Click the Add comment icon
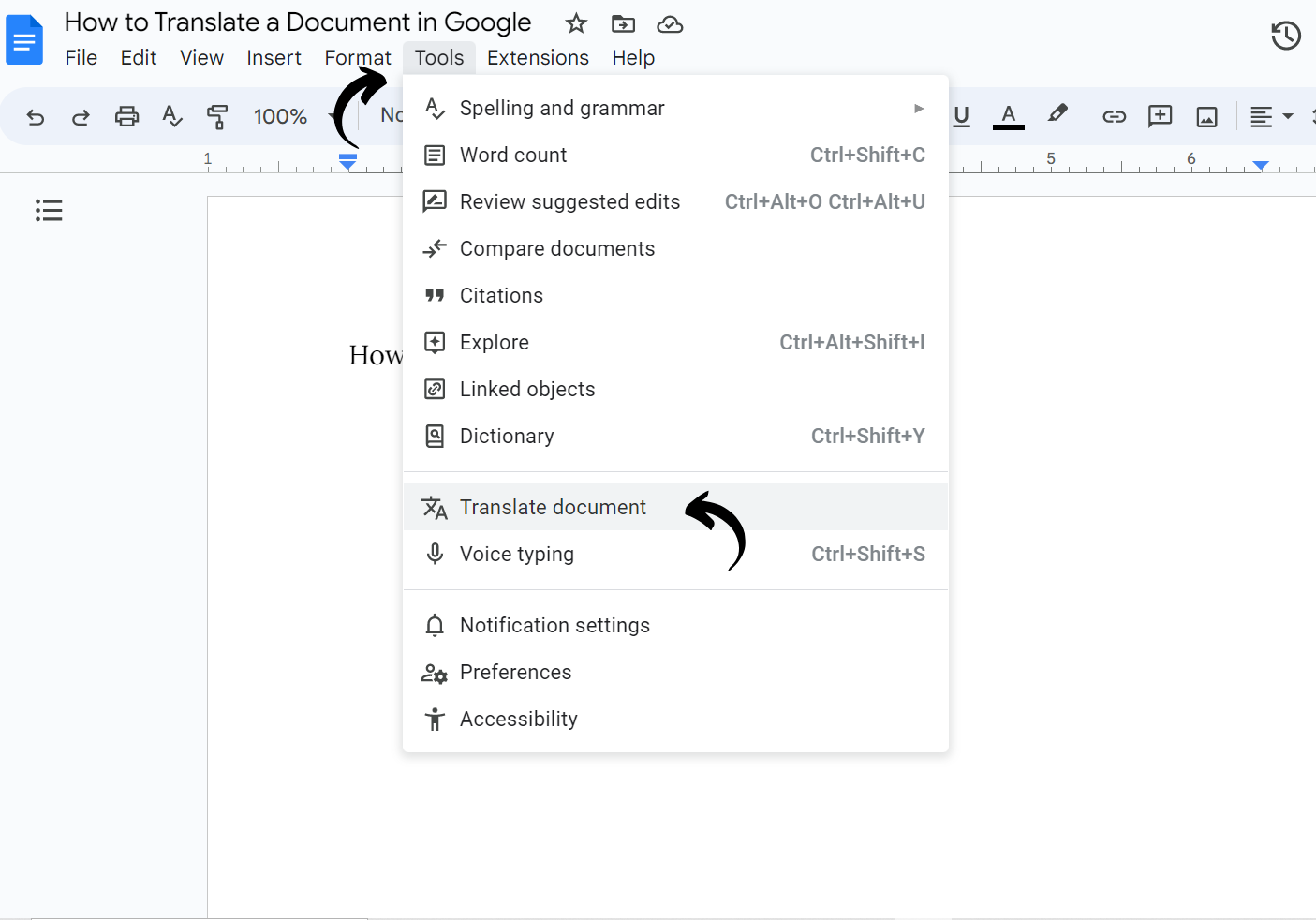Screen dimensions: 1316x920 1161,116
